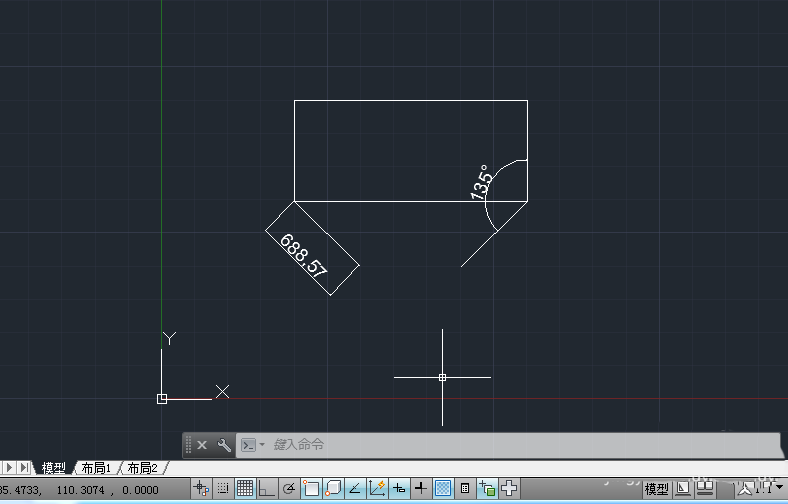The height and width of the screenshot is (504, 788).
Task: Click the coordinate readout in status bar
Action: tap(79, 490)
